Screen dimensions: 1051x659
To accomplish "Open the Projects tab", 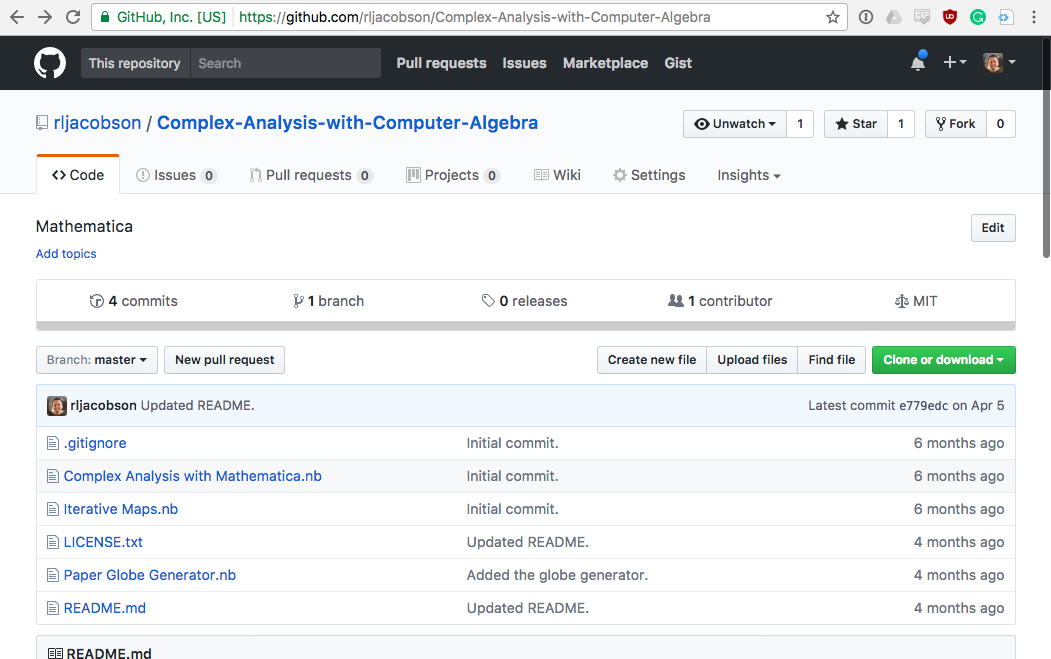I will click(x=453, y=175).
